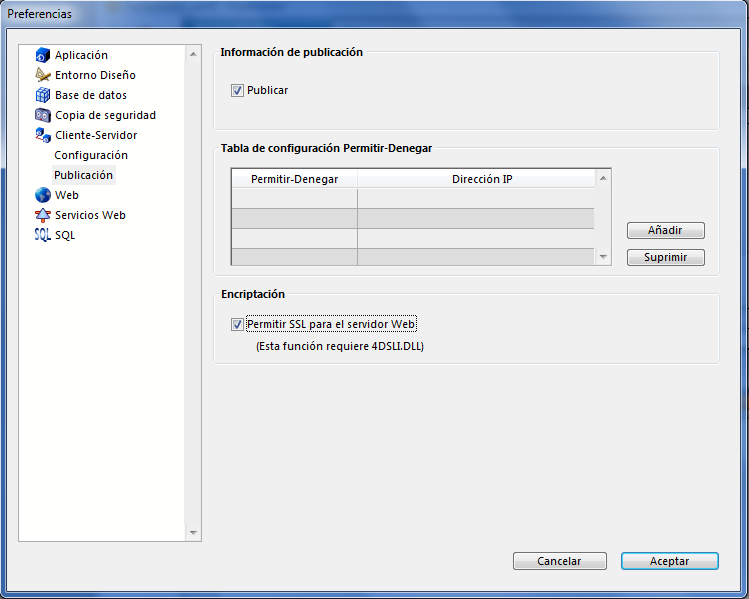Click sidebar list scroll down arrow

[193, 532]
